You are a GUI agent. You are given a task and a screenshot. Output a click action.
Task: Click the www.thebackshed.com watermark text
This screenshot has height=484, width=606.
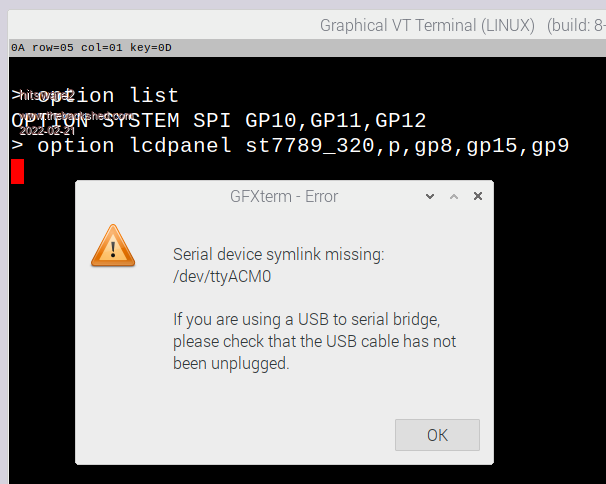[x=76, y=116]
